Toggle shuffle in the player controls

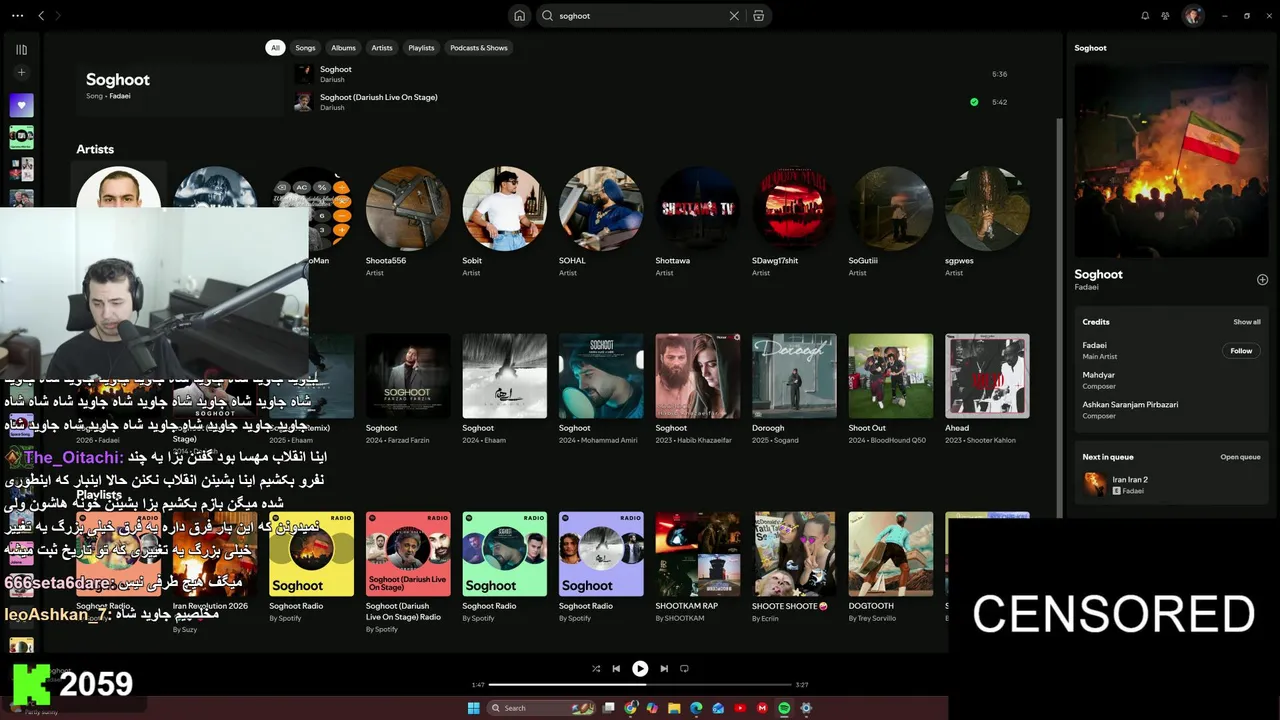tap(596, 669)
